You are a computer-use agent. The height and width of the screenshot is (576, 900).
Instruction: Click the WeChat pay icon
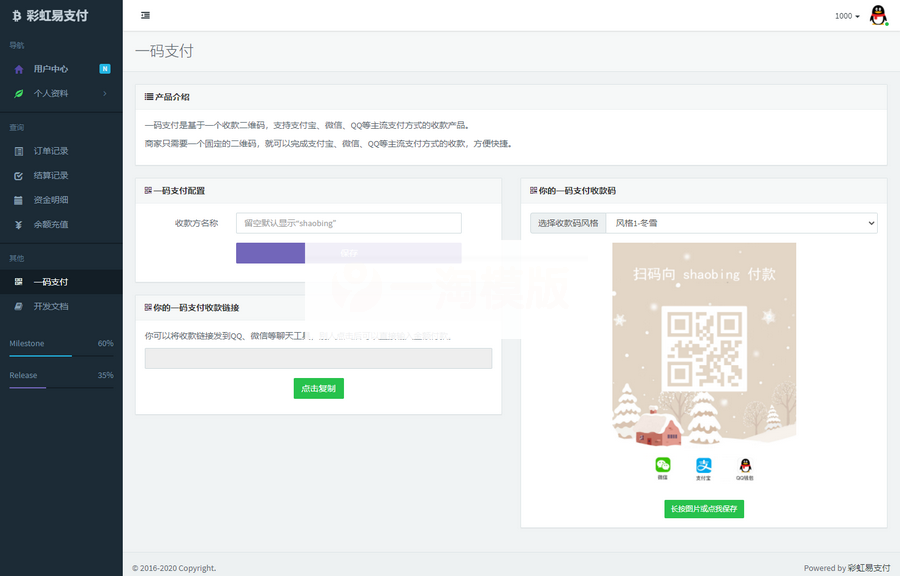(662, 465)
